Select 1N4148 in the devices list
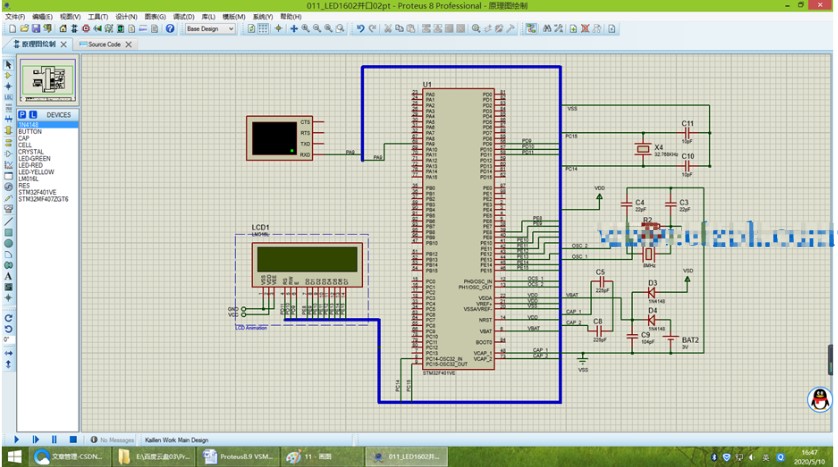Image resolution: width=838 pixels, height=467 pixels. click(48, 124)
